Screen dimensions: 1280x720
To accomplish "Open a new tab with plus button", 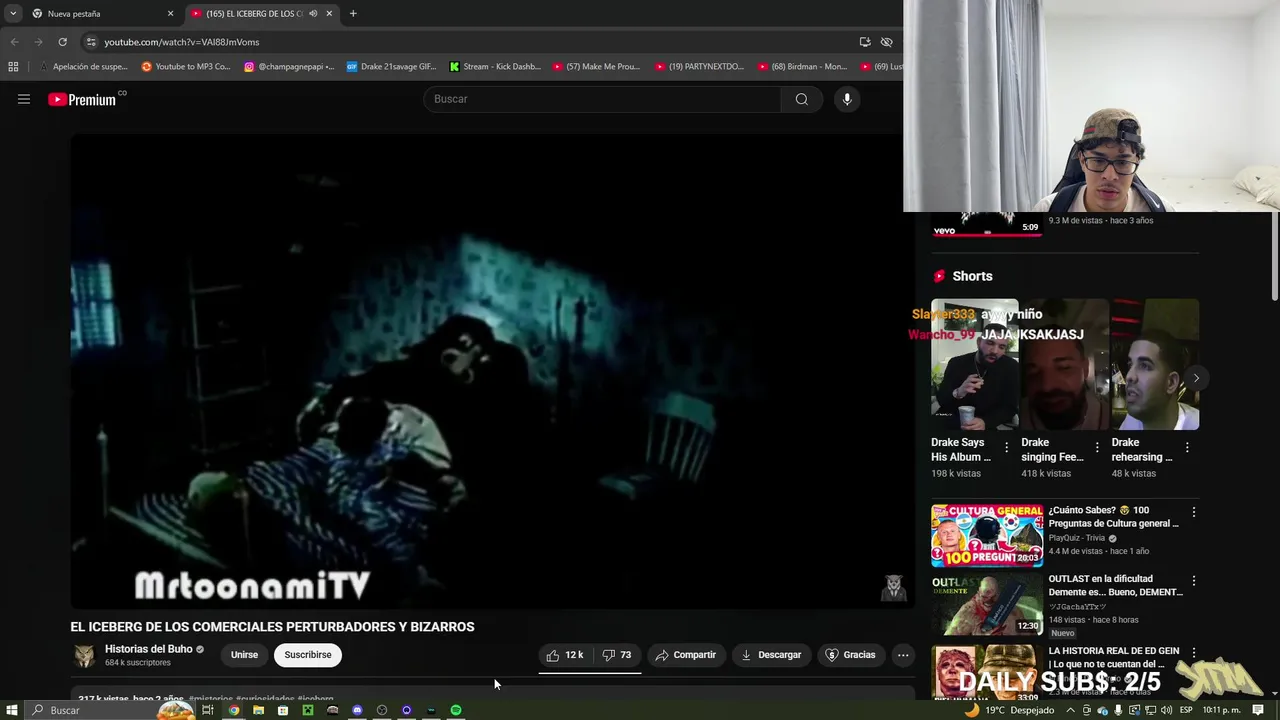I will click(x=353, y=14).
